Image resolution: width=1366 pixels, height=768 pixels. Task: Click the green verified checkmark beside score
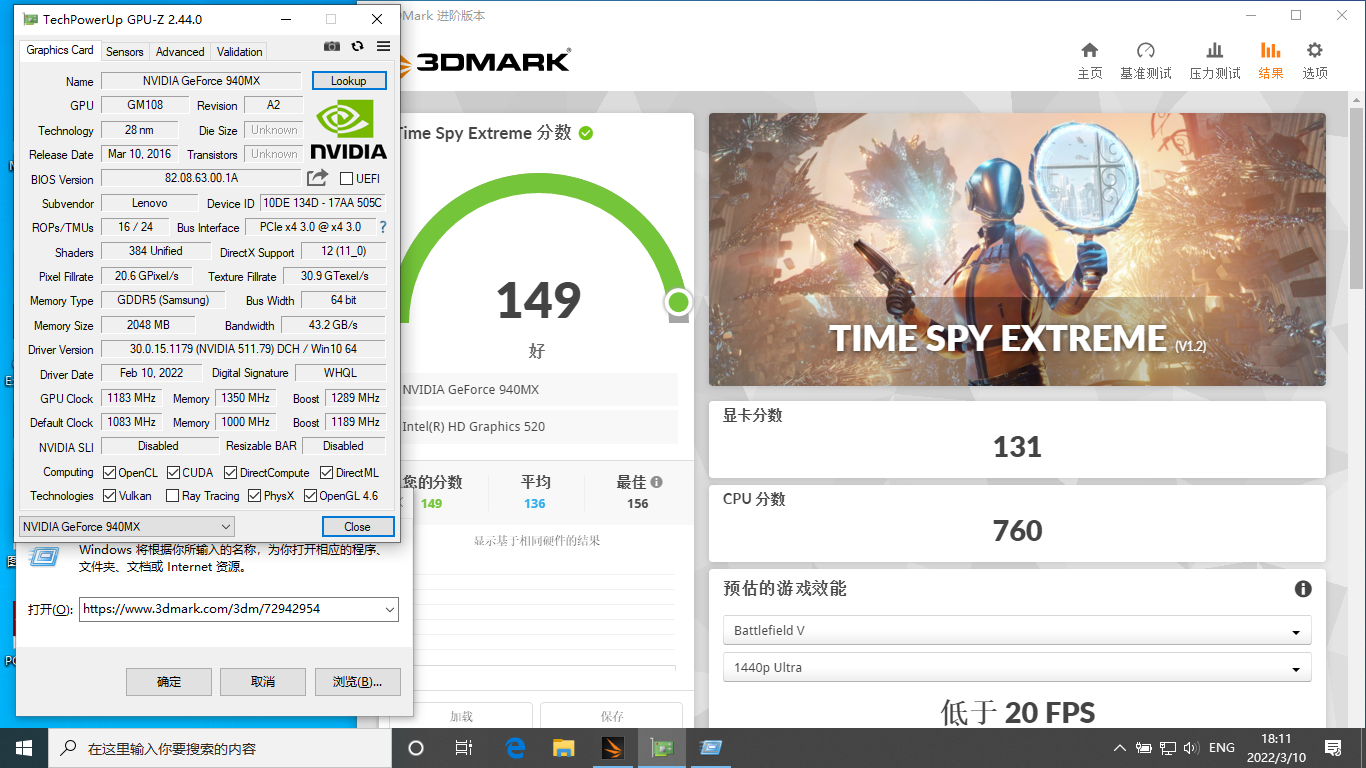(586, 133)
